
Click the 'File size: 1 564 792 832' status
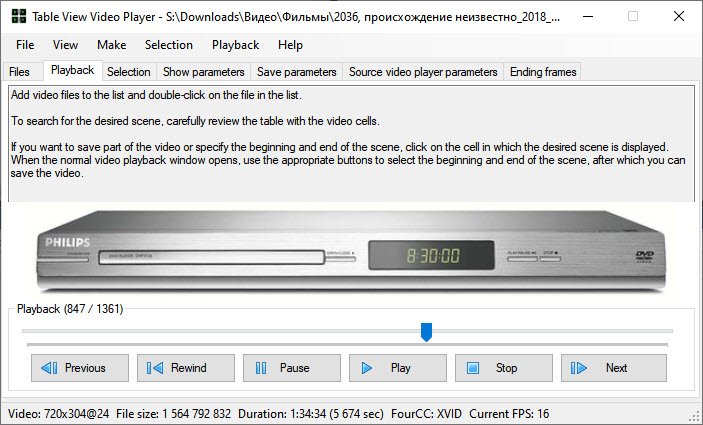point(174,413)
